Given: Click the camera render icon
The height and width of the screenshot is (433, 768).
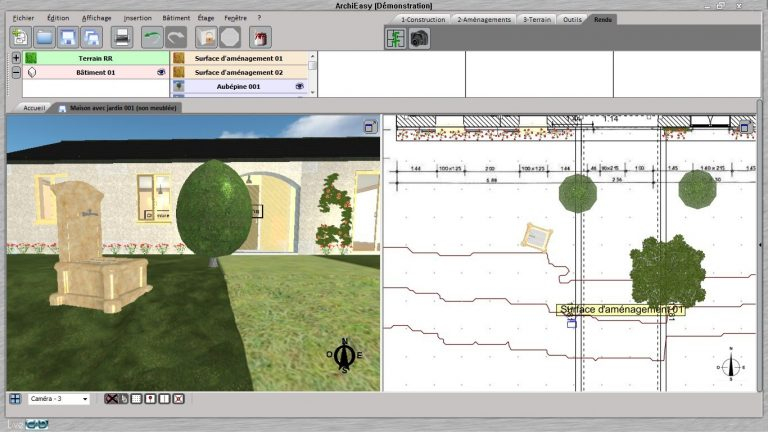Looking at the screenshot, I should (x=420, y=38).
